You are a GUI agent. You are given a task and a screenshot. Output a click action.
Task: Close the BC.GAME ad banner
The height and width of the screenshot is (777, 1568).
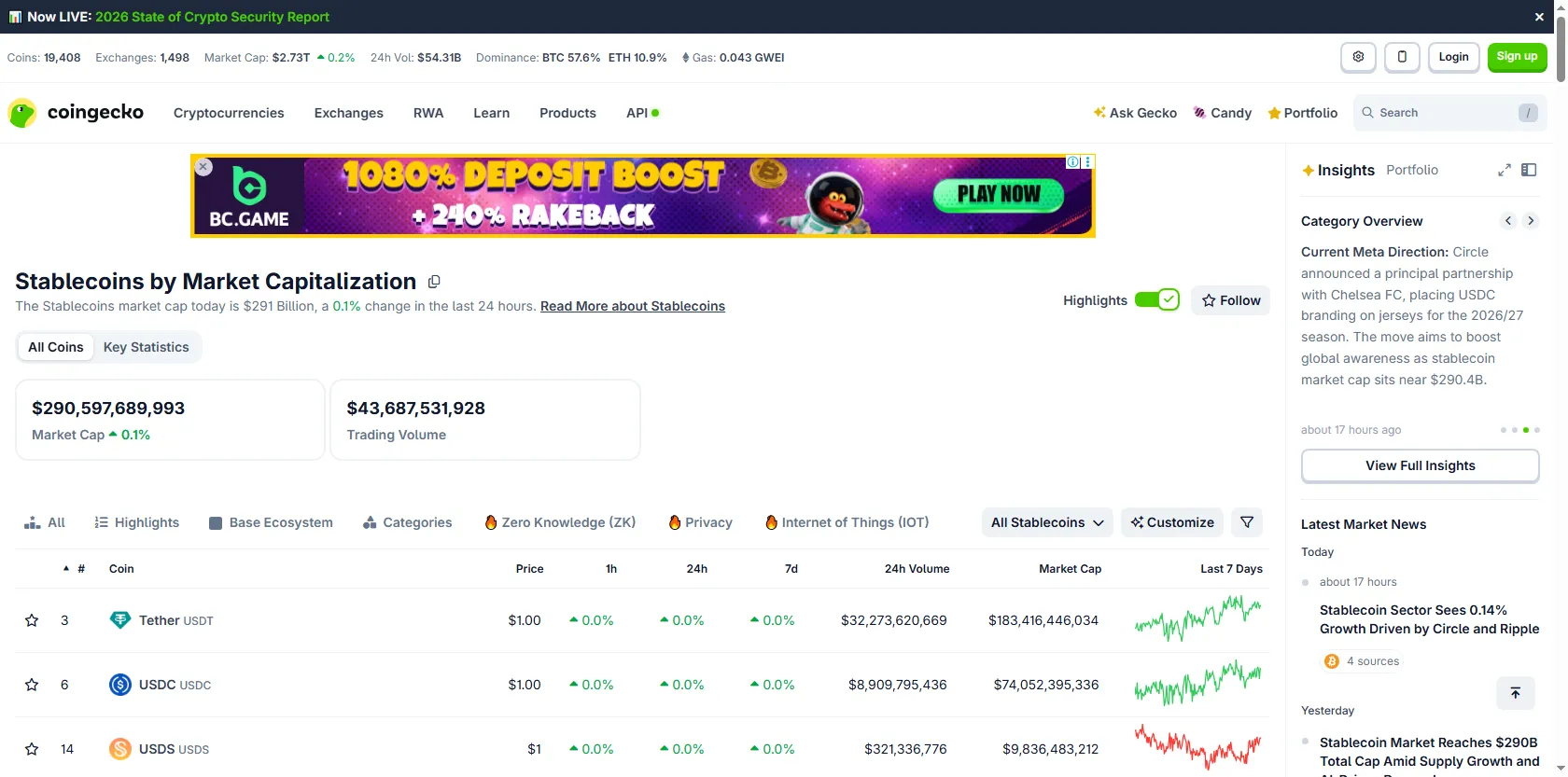[x=203, y=167]
